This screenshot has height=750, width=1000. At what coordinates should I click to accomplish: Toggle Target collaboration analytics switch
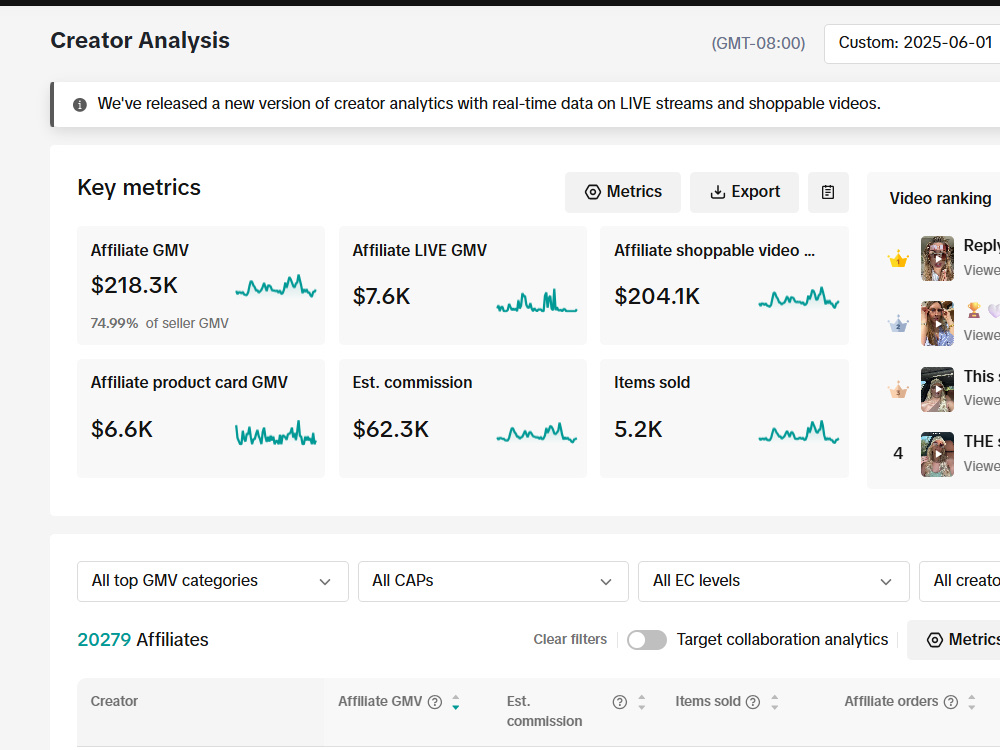point(647,640)
